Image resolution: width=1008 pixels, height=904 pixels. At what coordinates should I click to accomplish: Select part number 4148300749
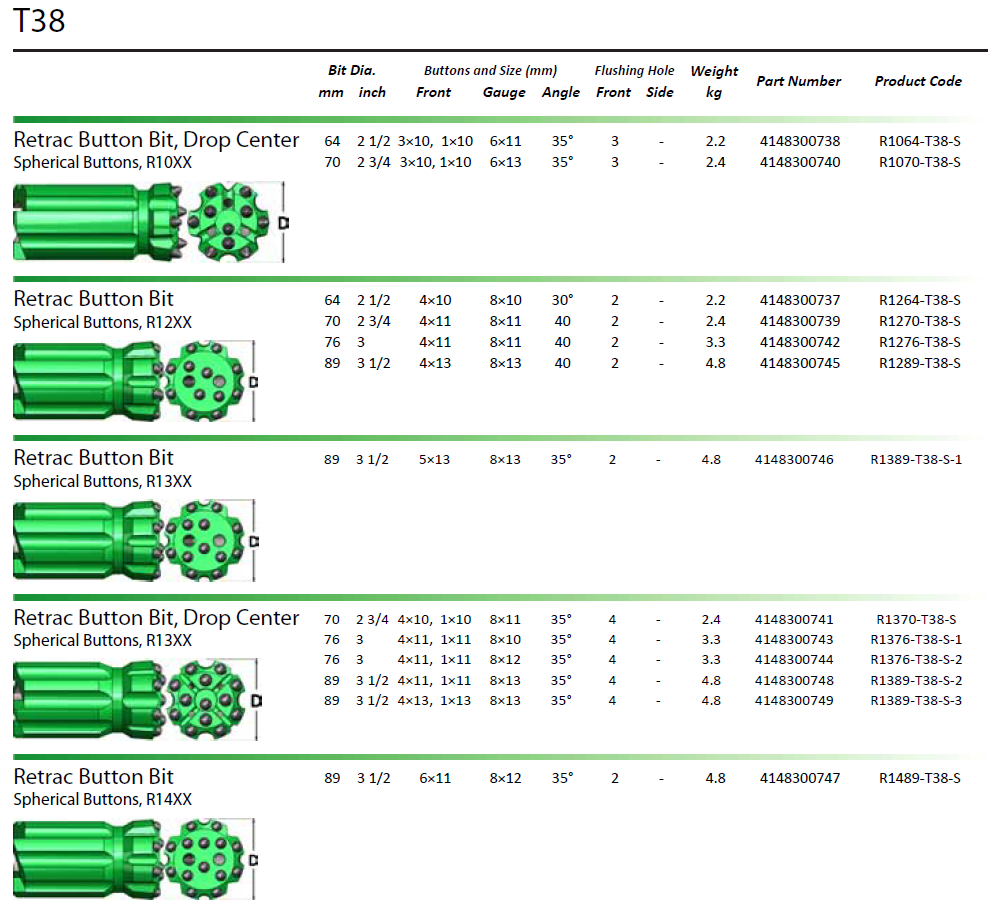coord(794,700)
